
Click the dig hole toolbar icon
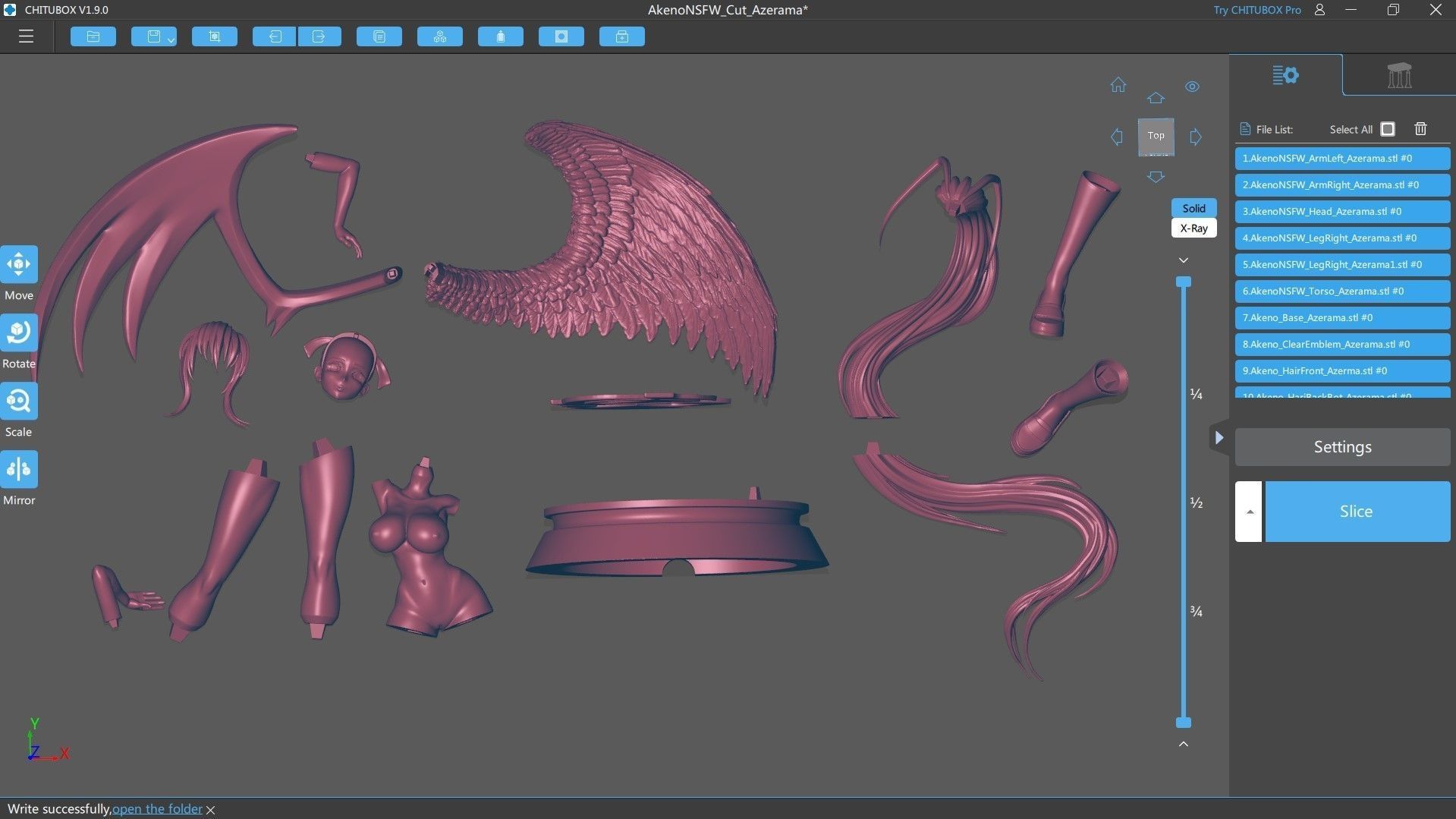561,36
